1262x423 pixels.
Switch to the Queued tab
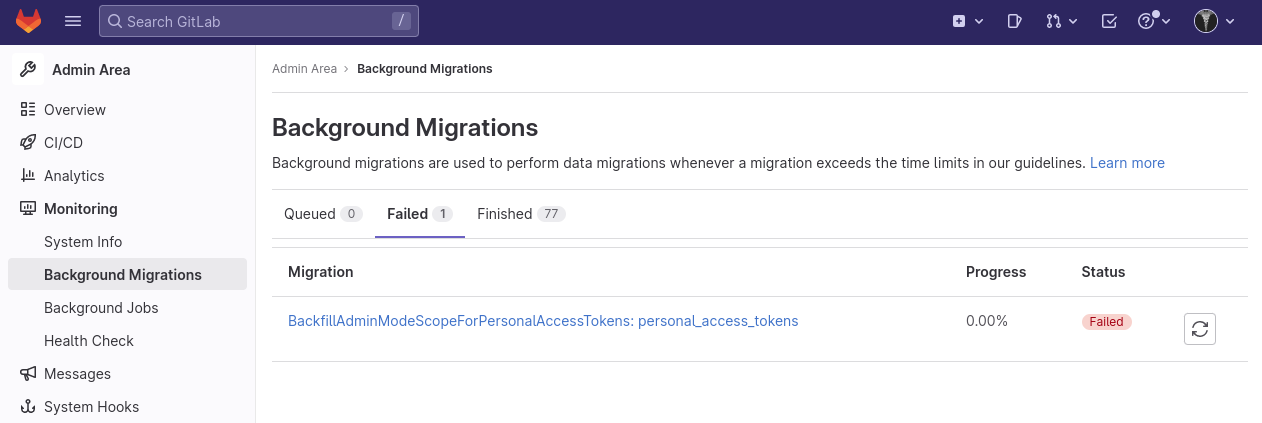tap(323, 214)
